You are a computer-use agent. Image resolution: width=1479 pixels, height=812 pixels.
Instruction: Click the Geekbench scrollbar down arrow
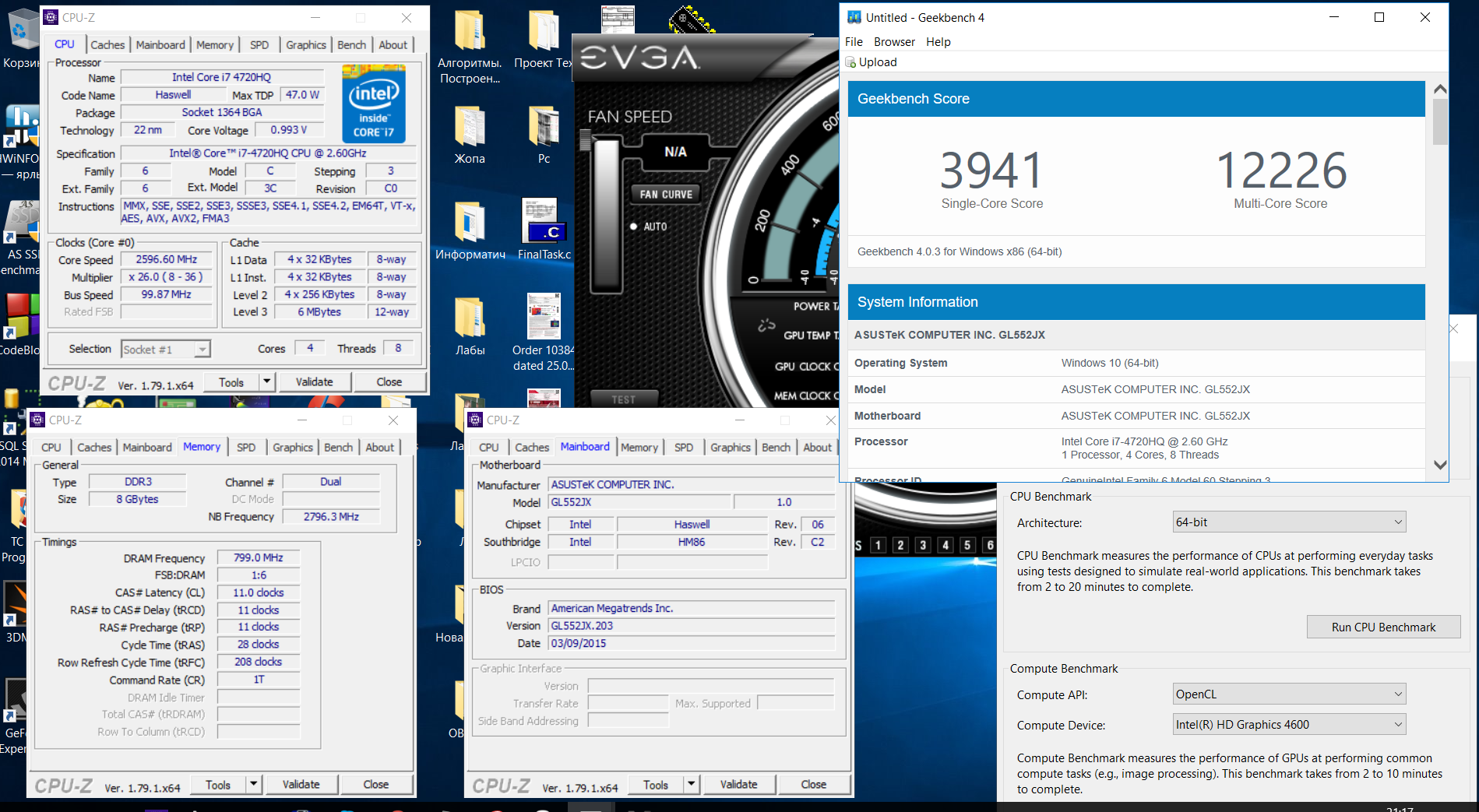(1440, 465)
